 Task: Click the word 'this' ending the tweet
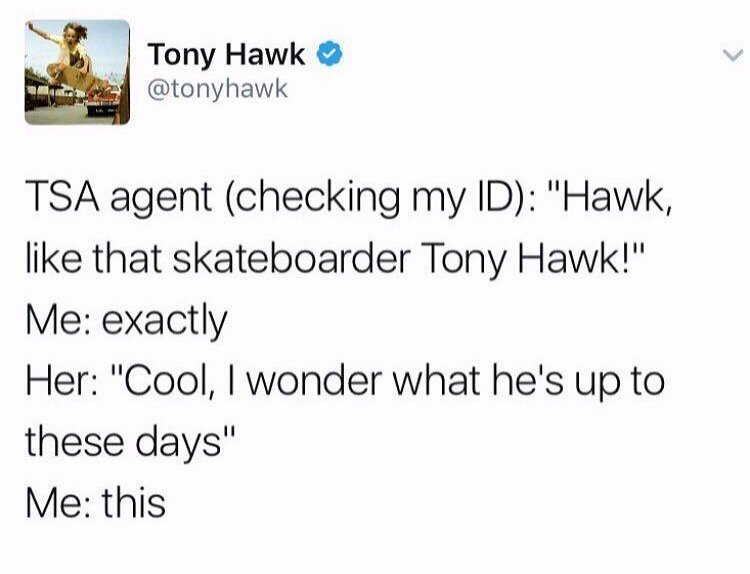[x=133, y=503]
